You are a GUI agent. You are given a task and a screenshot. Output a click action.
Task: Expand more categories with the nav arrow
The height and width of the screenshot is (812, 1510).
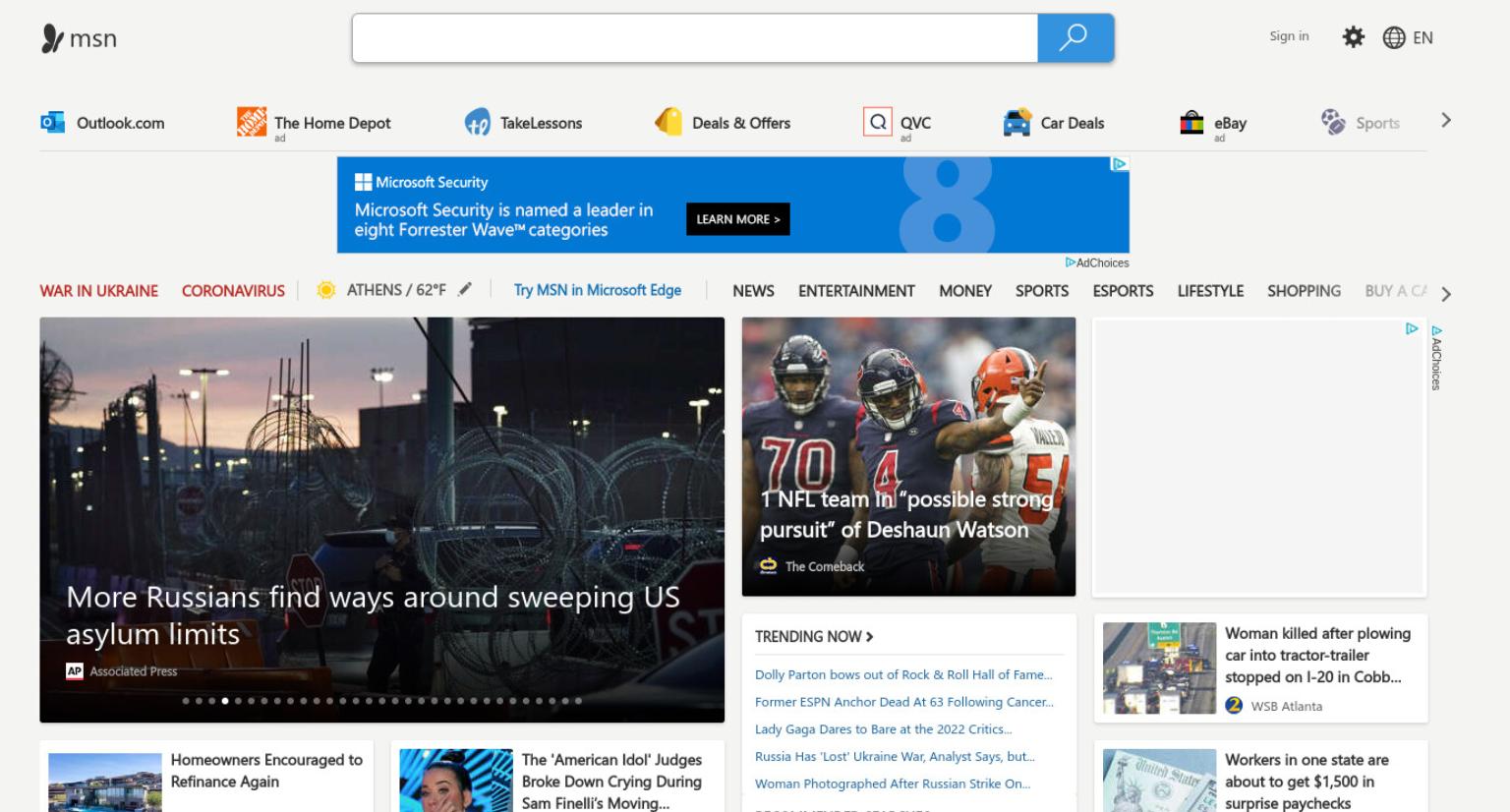pos(1445,294)
